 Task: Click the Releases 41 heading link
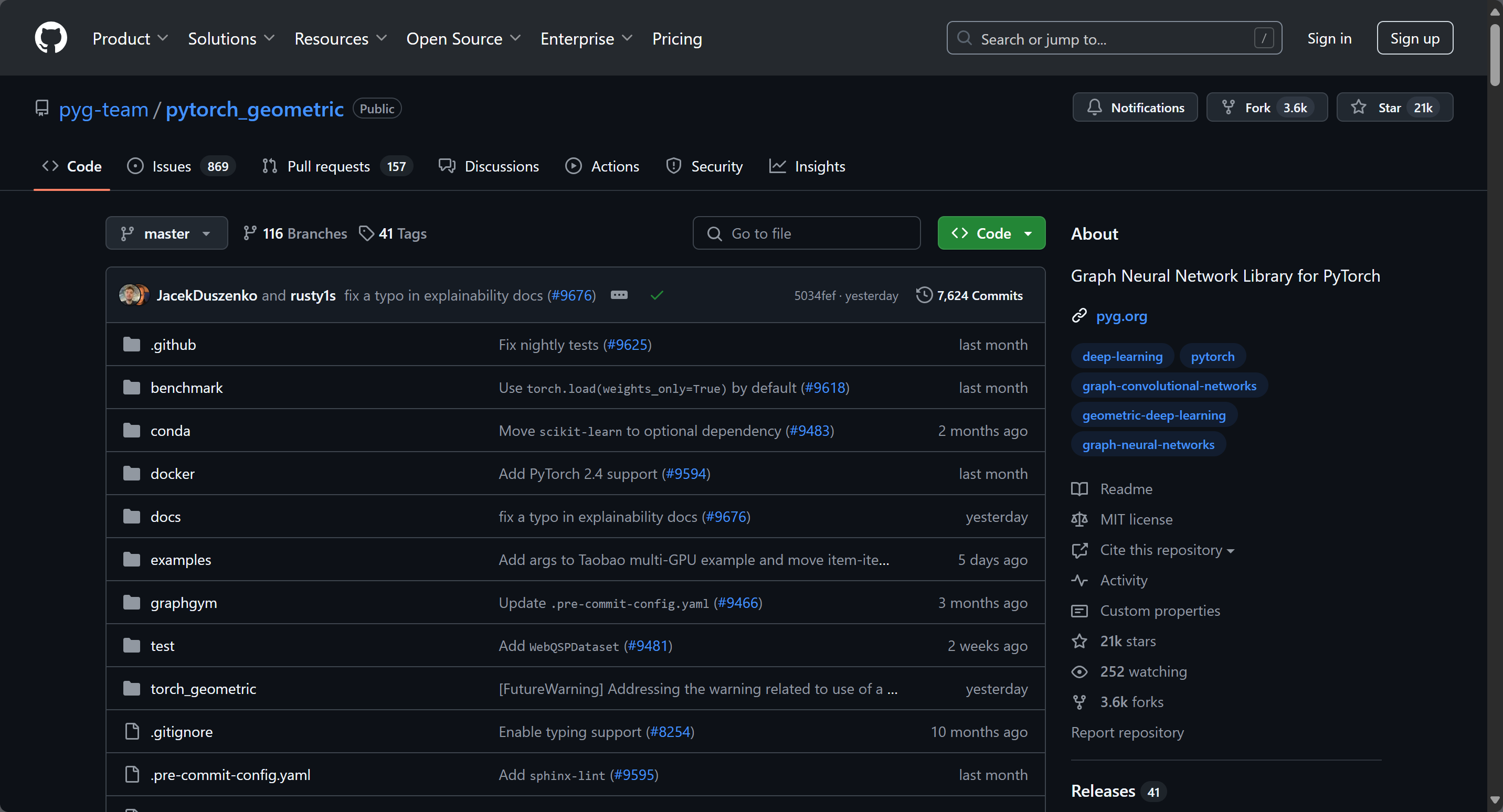point(1117,791)
